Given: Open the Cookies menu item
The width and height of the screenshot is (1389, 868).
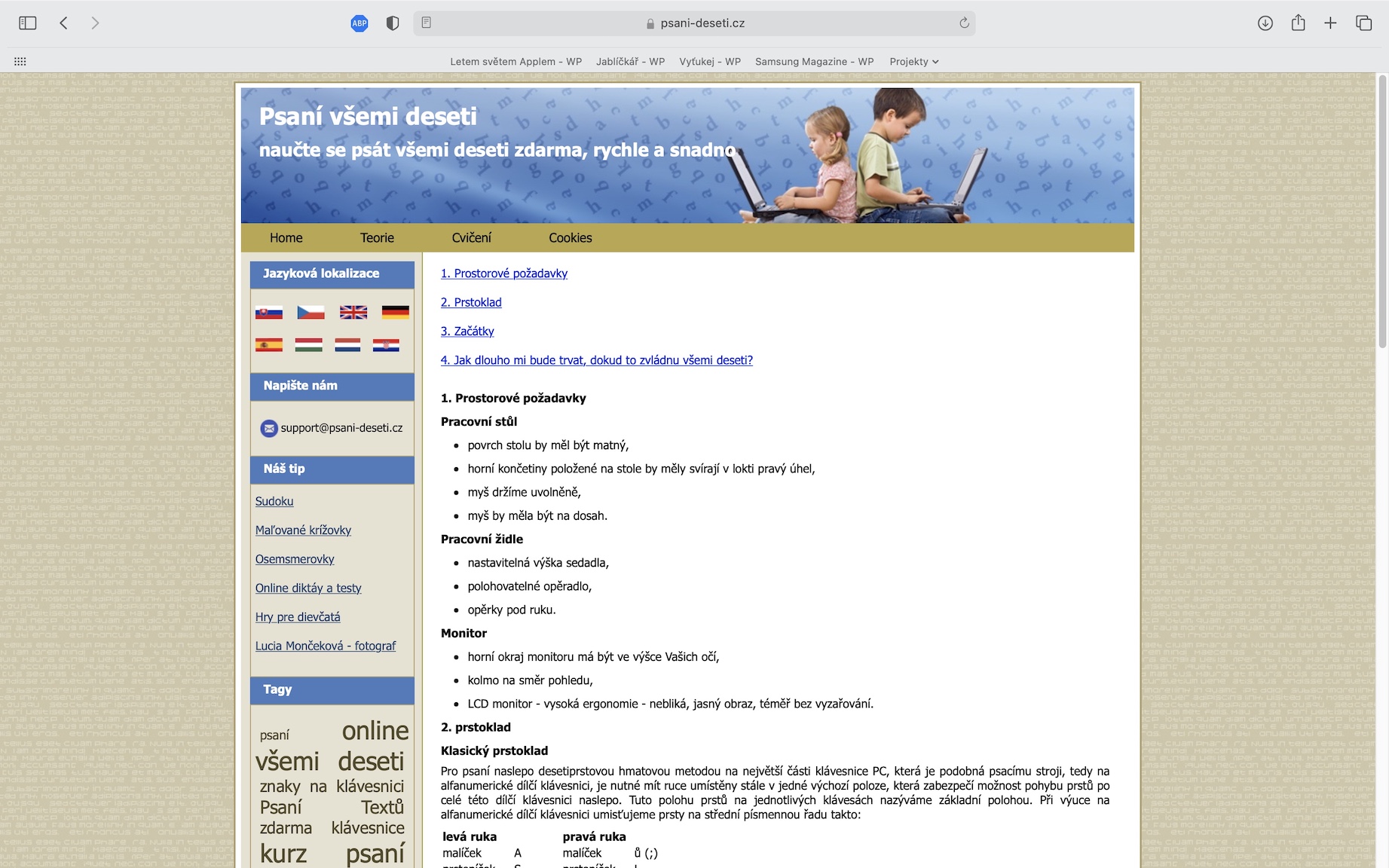Looking at the screenshot, I should (571, 238).
